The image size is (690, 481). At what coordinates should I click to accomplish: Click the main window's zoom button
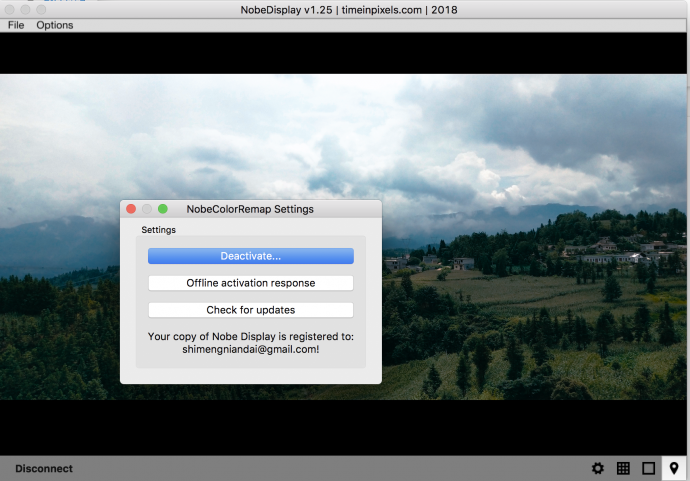coord(41,9)
